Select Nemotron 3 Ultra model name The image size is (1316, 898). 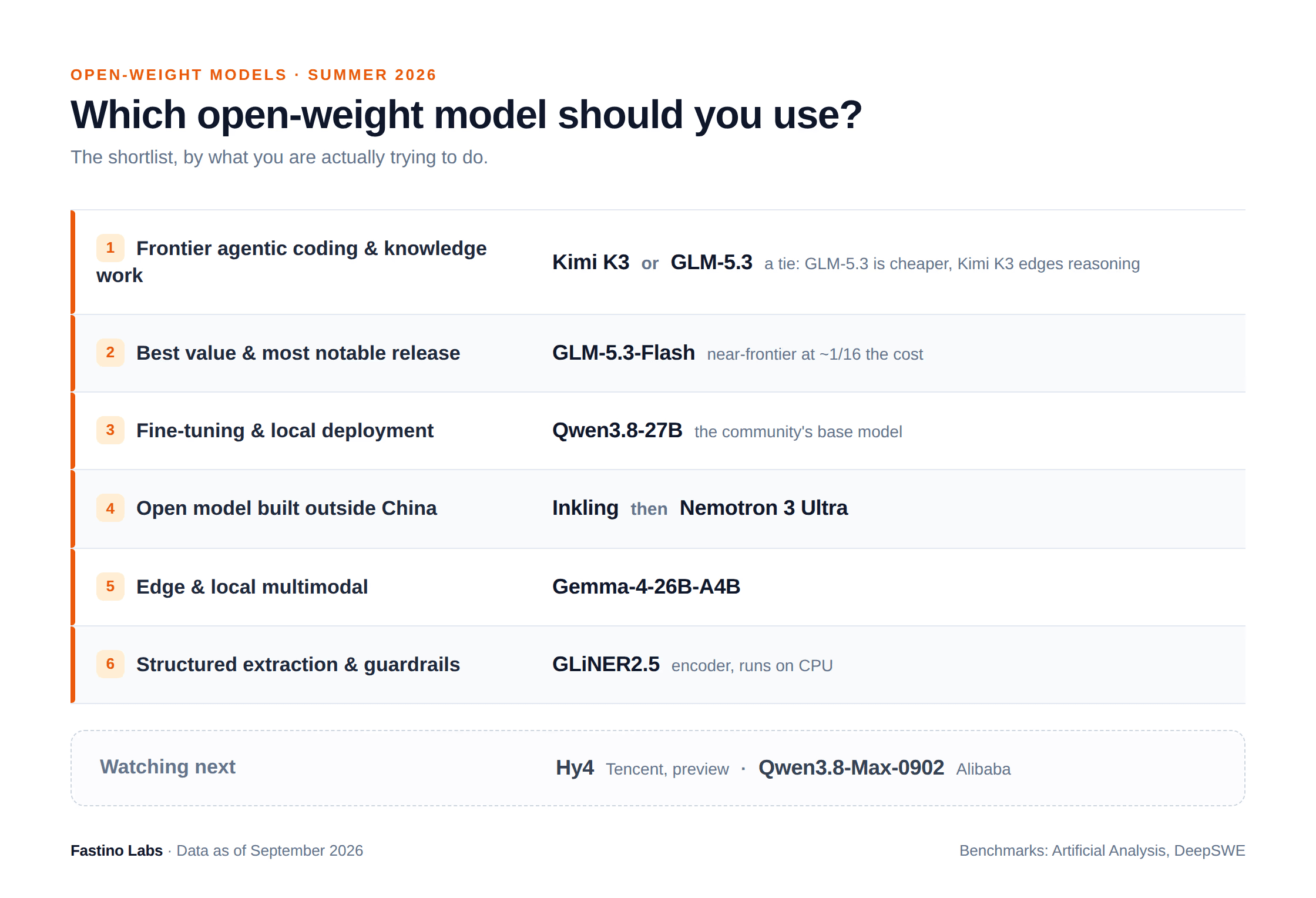point(764,508)
